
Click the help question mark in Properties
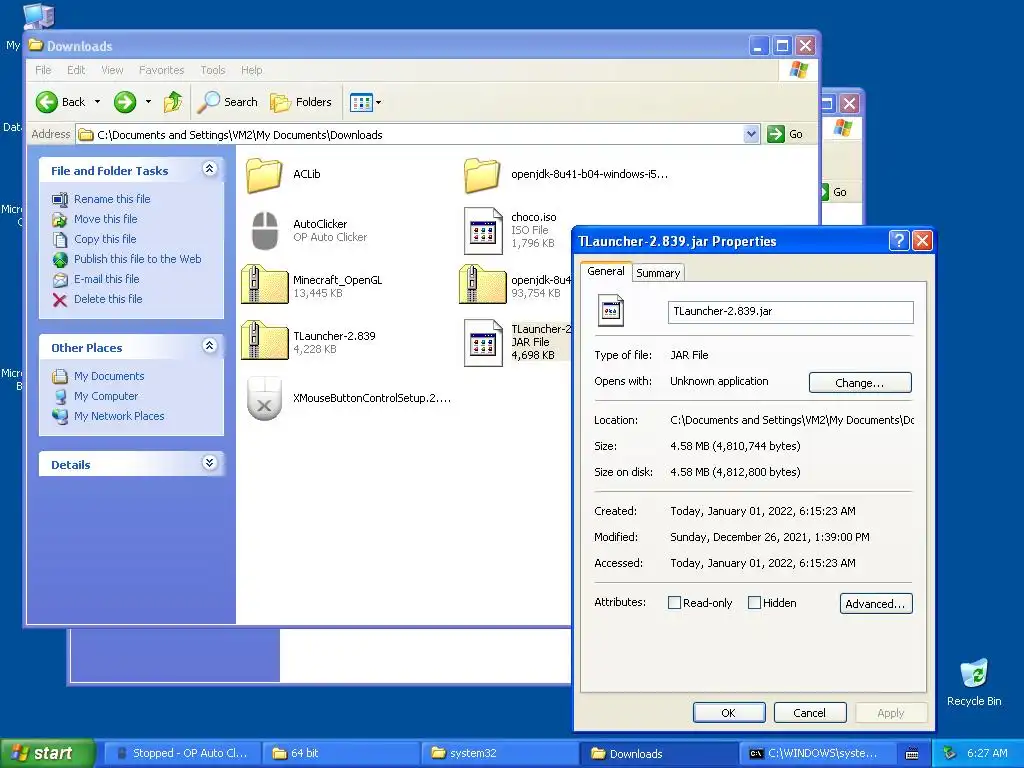click(x=899, y=241)
